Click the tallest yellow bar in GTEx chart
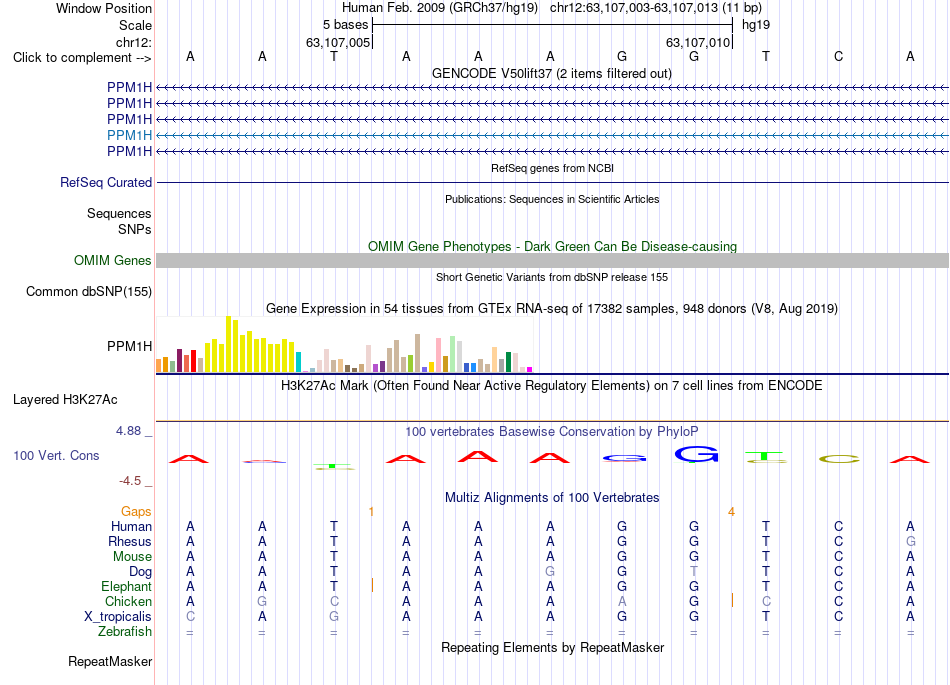 pyautogui.click(x=228, y=344)
